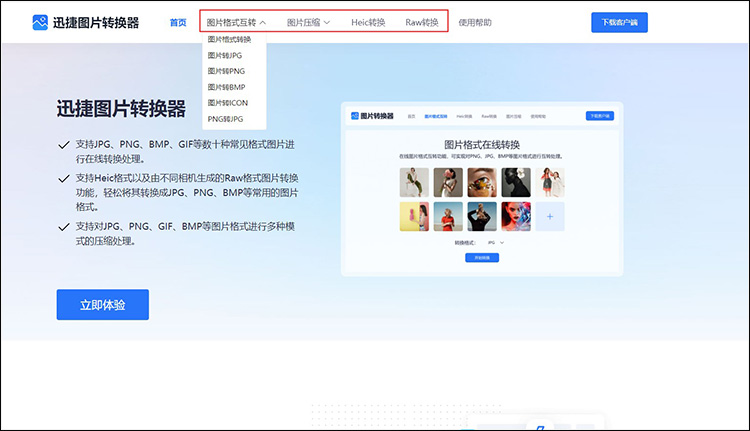The width and height of the screenshot is (750, 431).
Task: Click the checkmark beside 支持Heic格式
Action: coord(64,179)
